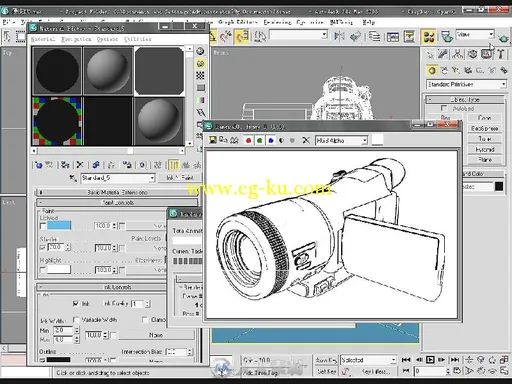This screenshot has width=512, height=384.
Task: Open the Material Editor from main toolbar
Action: [429, 37]
